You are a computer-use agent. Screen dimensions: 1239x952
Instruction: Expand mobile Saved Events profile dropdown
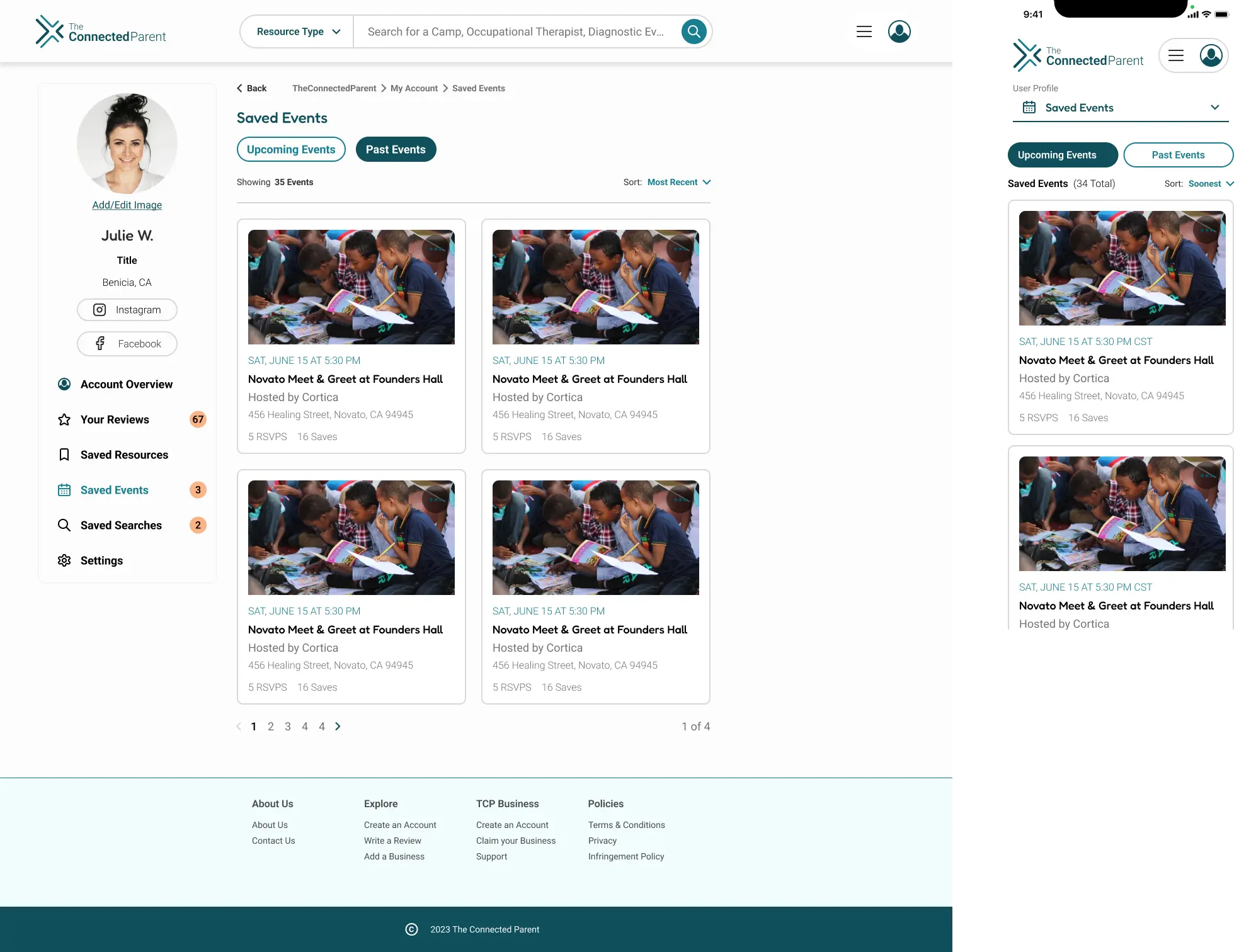[x=1121, y=108]
